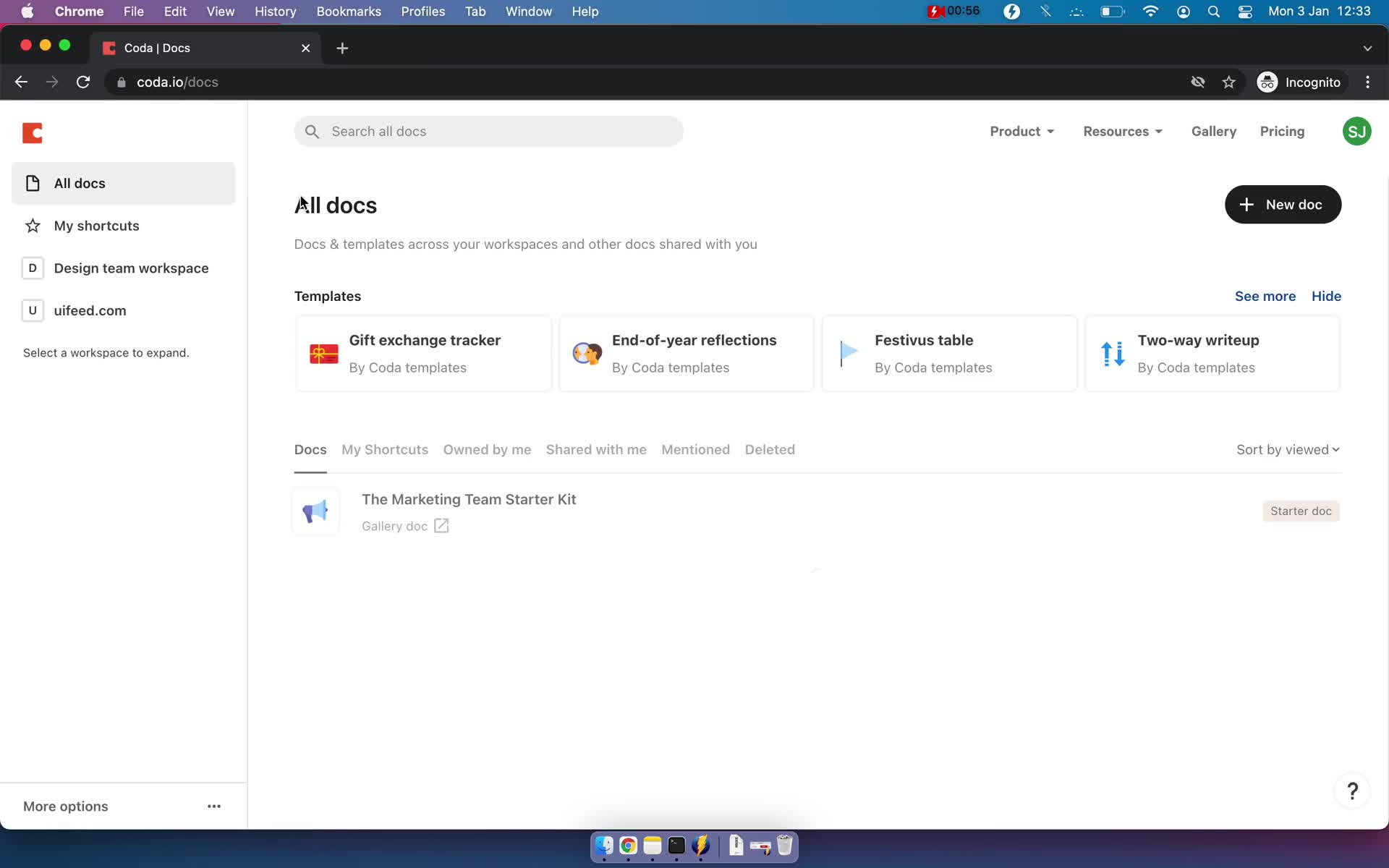Hide the Templates section
The height and width of the screenshot is (868, 1389).
1326,297
